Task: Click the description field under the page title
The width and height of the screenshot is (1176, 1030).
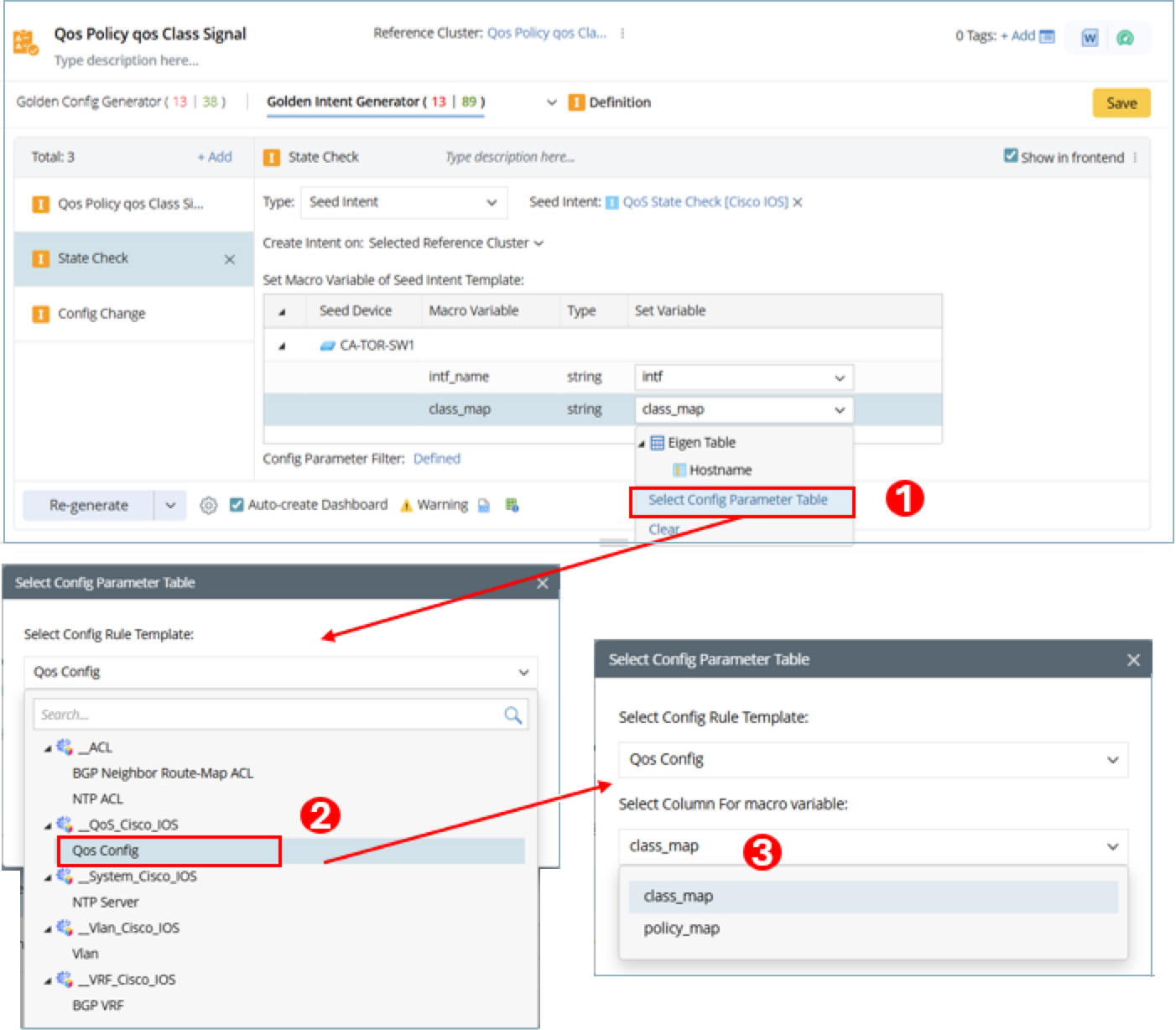Action: [127, 60]
